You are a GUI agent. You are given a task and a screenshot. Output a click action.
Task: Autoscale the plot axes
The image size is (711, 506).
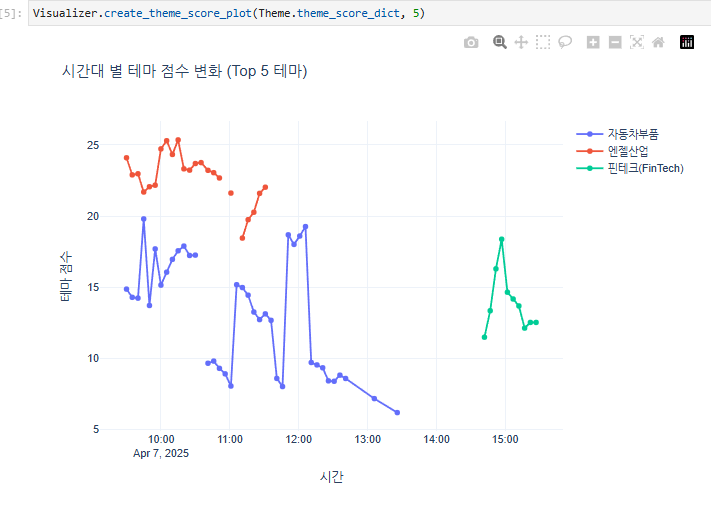[x=637, y=43]
